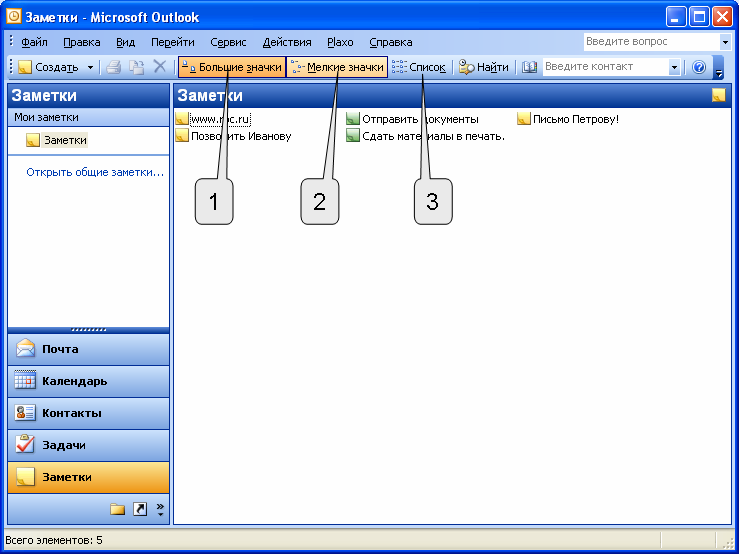The height and width of the screenshot is (554, 739).
Task: Open the Вид menu
Action: click(125, 42)
